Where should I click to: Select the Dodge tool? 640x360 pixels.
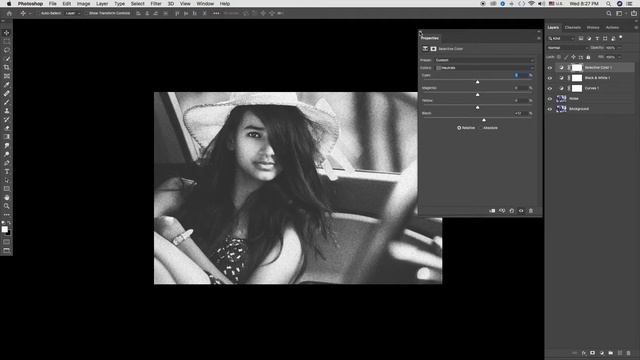[x=7, y=154]
